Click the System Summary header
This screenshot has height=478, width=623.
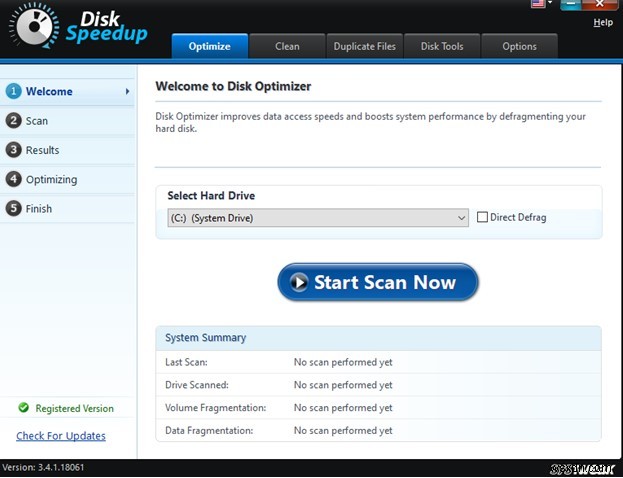click(x=378, y=338)
